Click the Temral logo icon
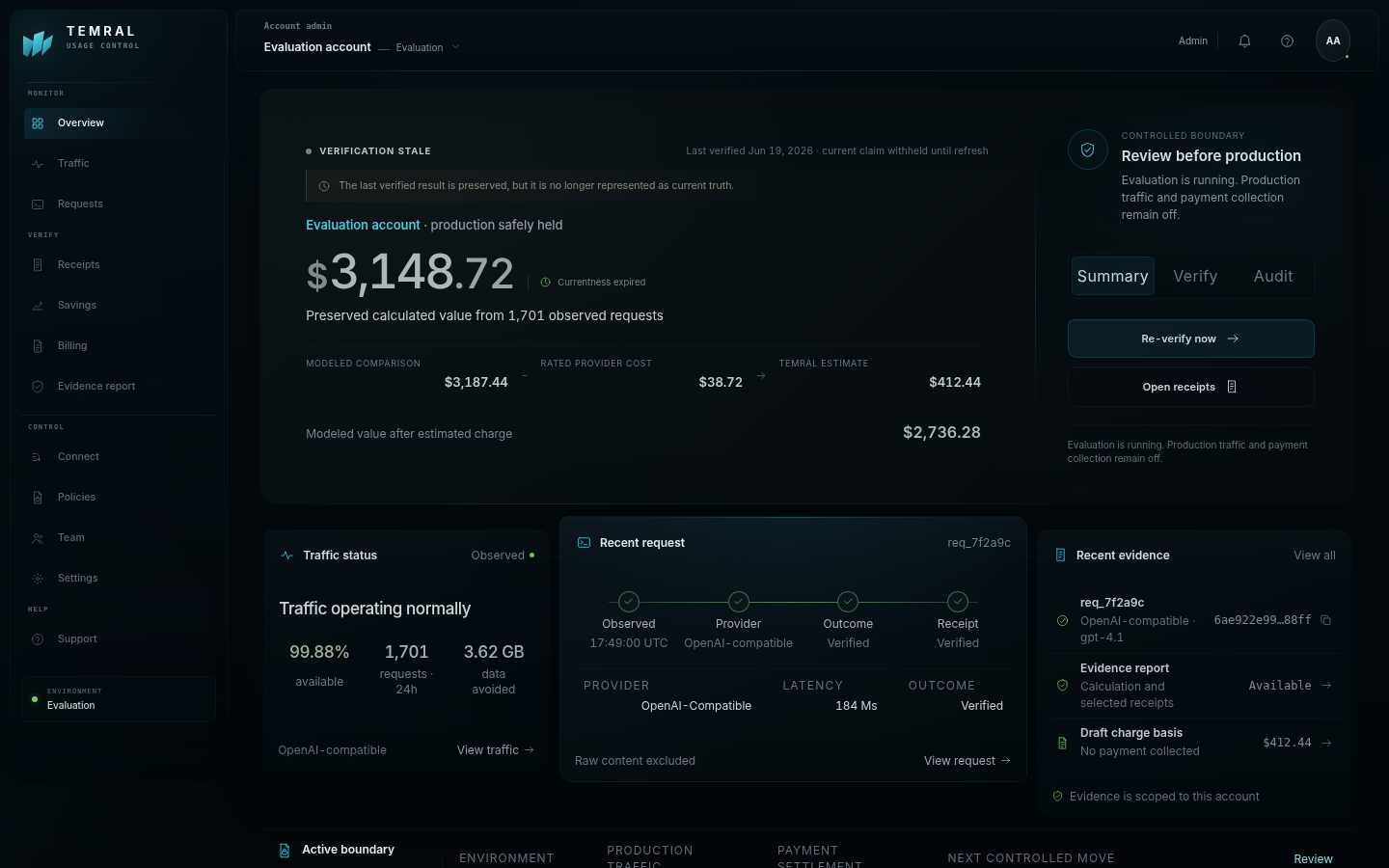This screenshot has height=868, width=1389. coord(38,43)
